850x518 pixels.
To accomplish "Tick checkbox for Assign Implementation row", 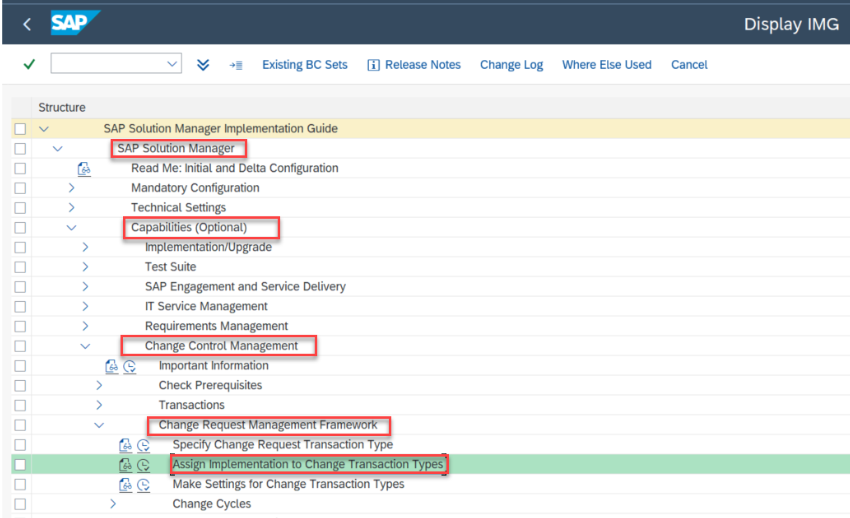I will tap(20, 465).
